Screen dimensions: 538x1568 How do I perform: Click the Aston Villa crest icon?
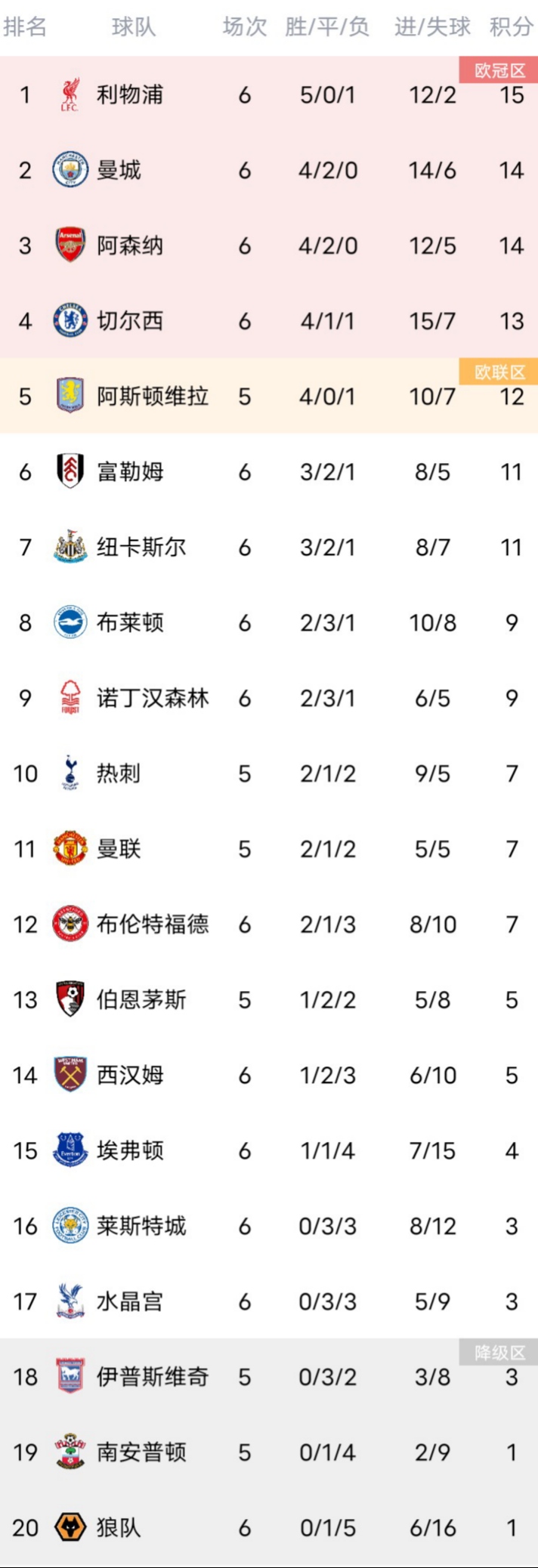tap(70, 396)
